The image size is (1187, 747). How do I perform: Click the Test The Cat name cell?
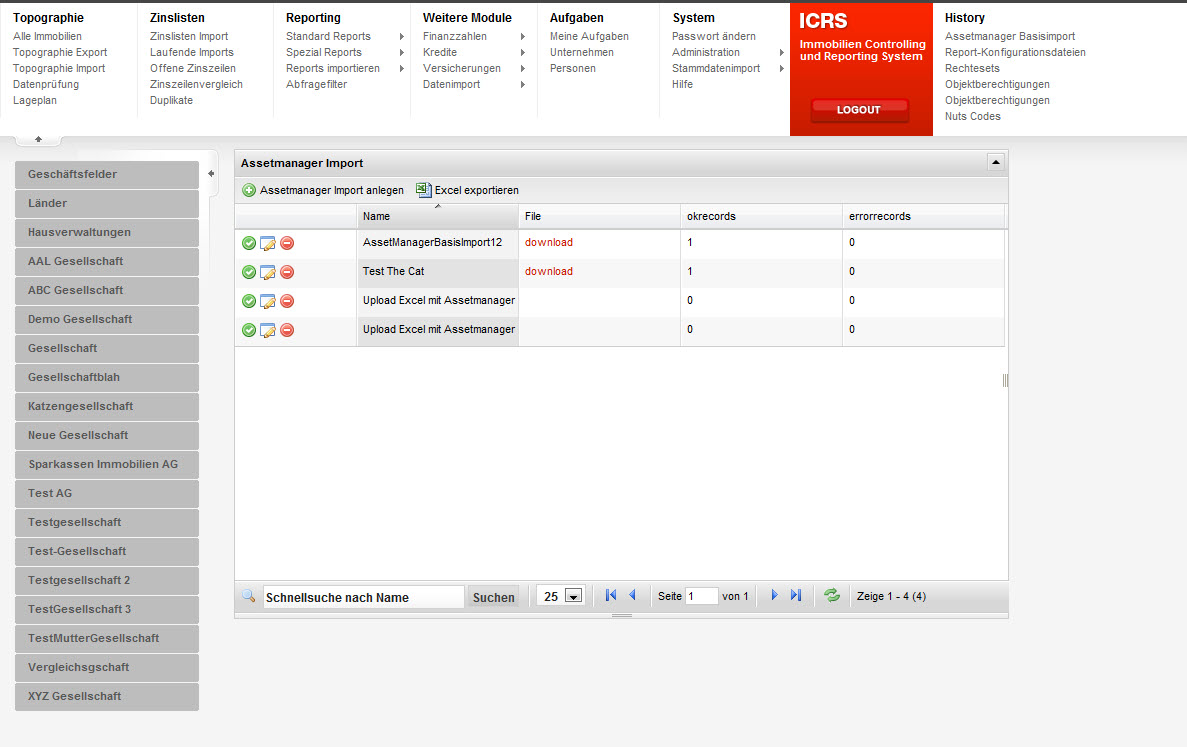coord(438,272)
